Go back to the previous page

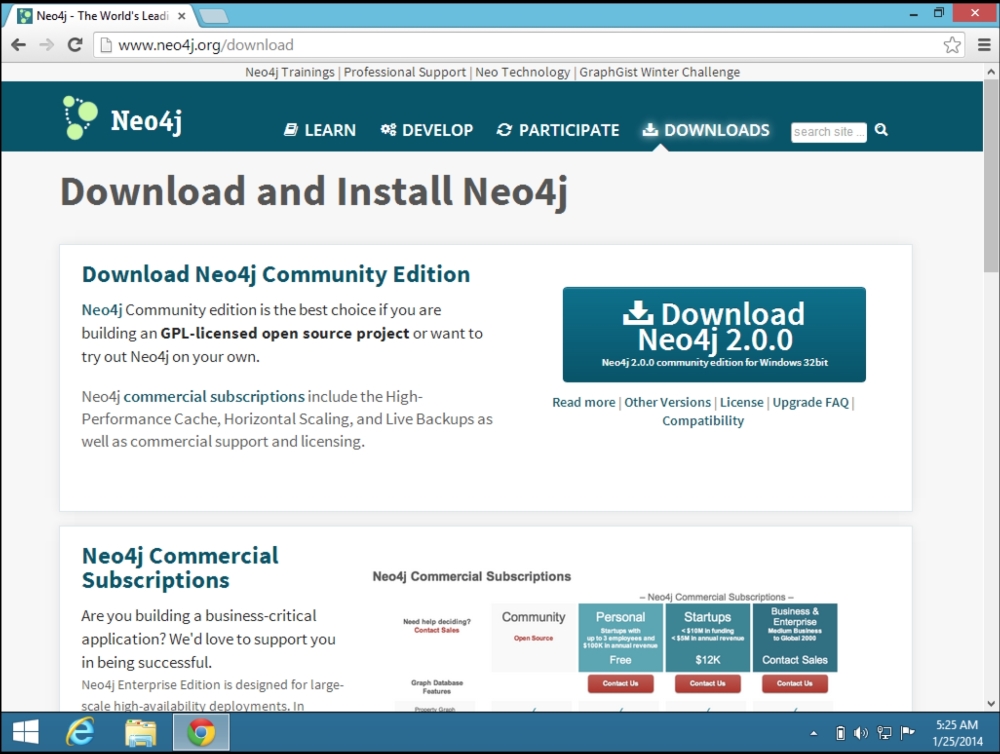click(18, 45)
